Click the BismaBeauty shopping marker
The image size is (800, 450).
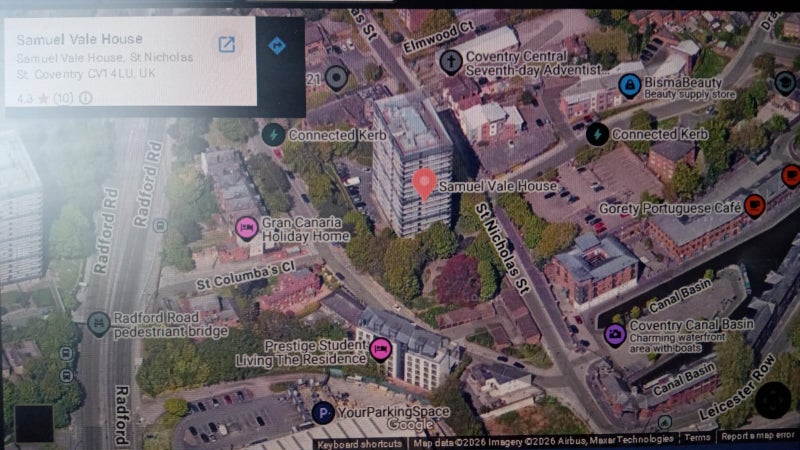pos(629,84)
